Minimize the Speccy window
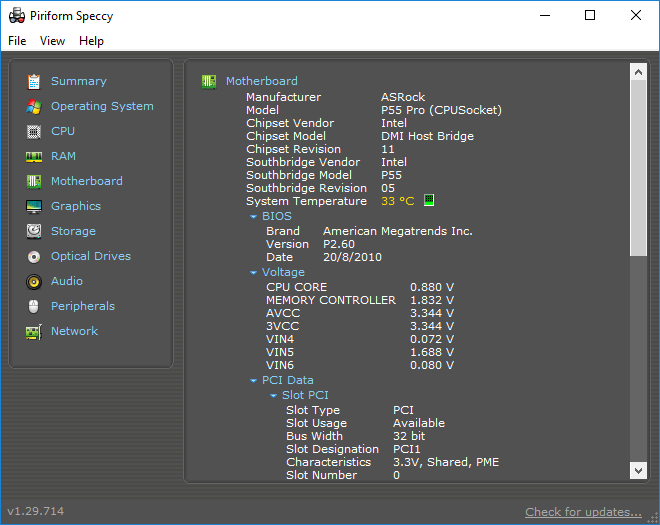The height and width of the screenshot is (525, 660). click(545, 15)
